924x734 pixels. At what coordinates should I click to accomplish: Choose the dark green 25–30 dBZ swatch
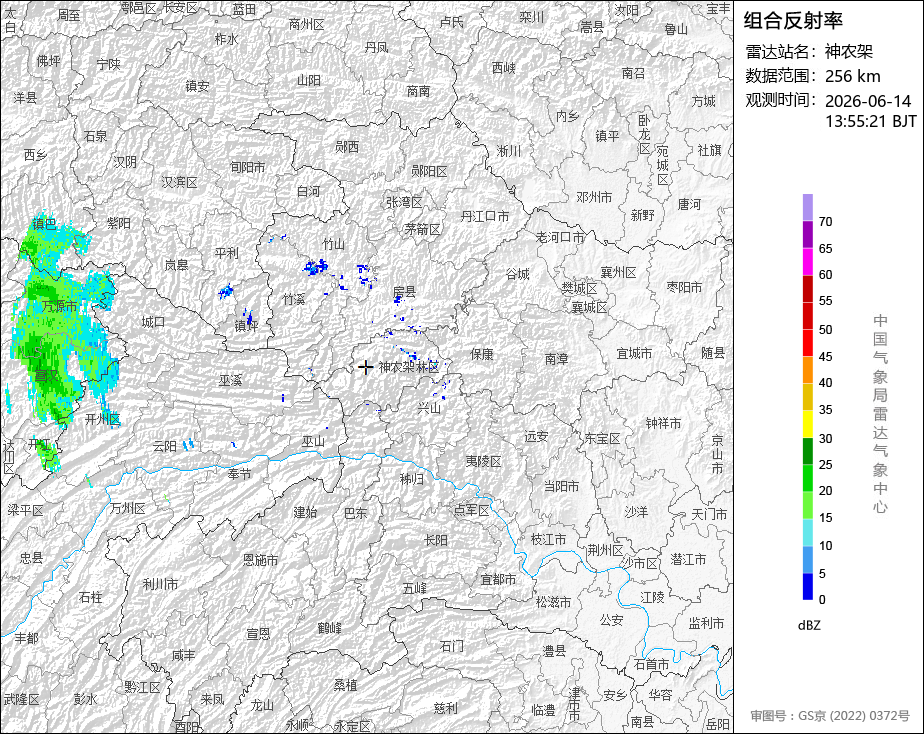(807, 451)
